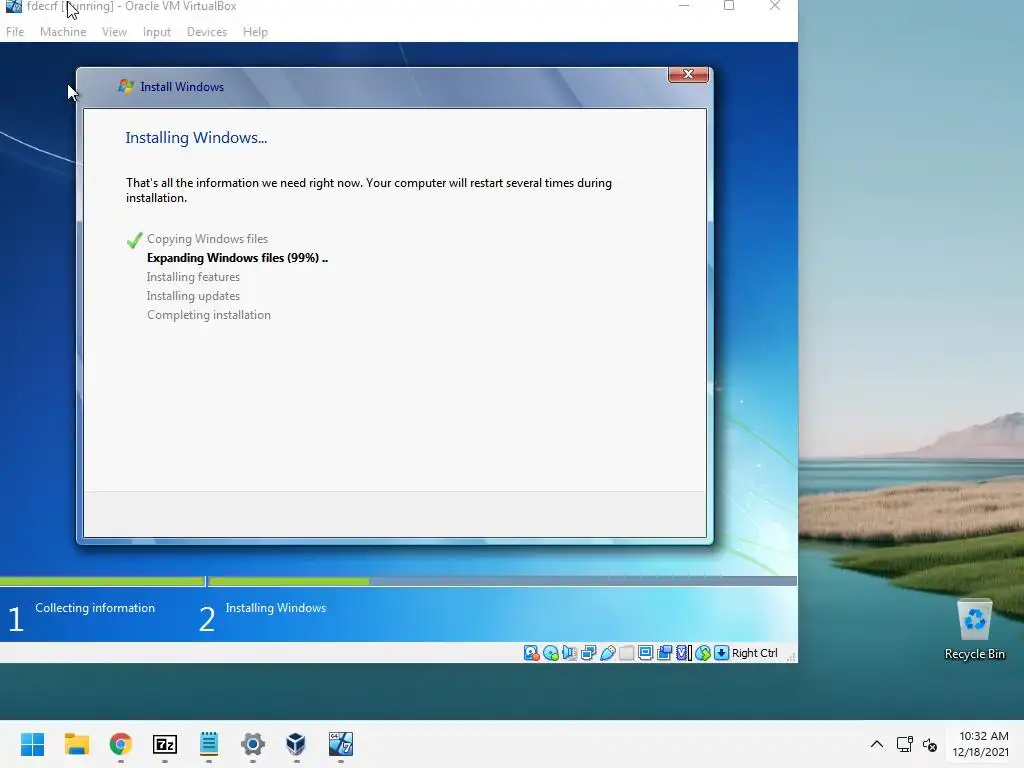Viewport: 1024px width, 768px height.
Task: Open 7-Zip from the taskbar
Action: 165,744
